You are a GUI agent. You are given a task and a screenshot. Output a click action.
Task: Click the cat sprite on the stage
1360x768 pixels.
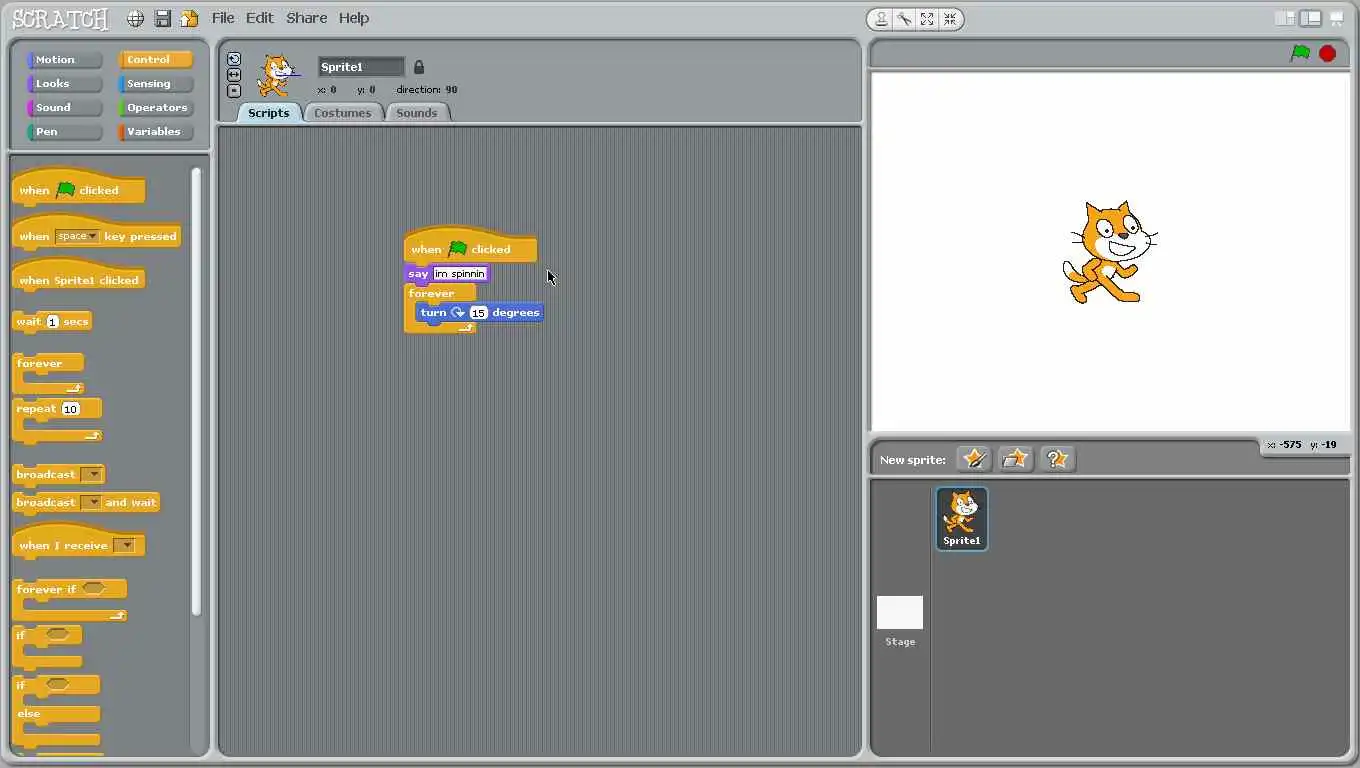(x=1108, y=252)
